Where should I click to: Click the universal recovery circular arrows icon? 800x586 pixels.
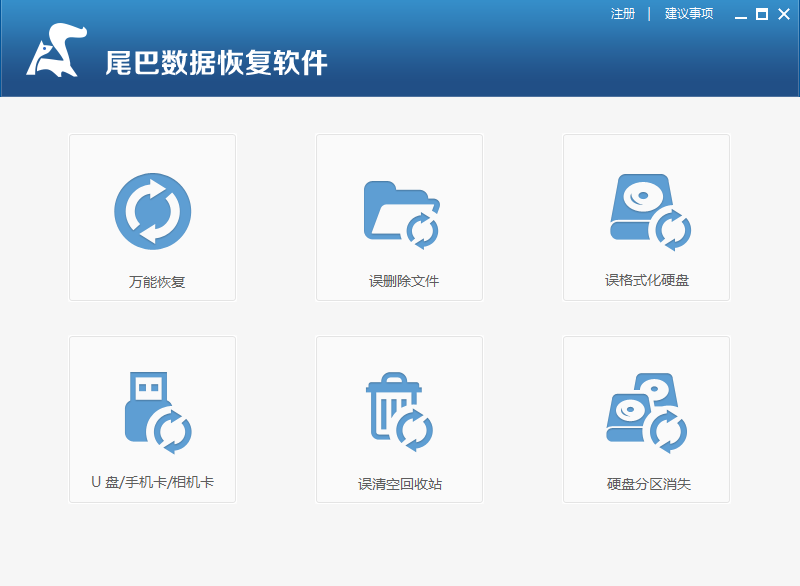click(x=152, y=210)
